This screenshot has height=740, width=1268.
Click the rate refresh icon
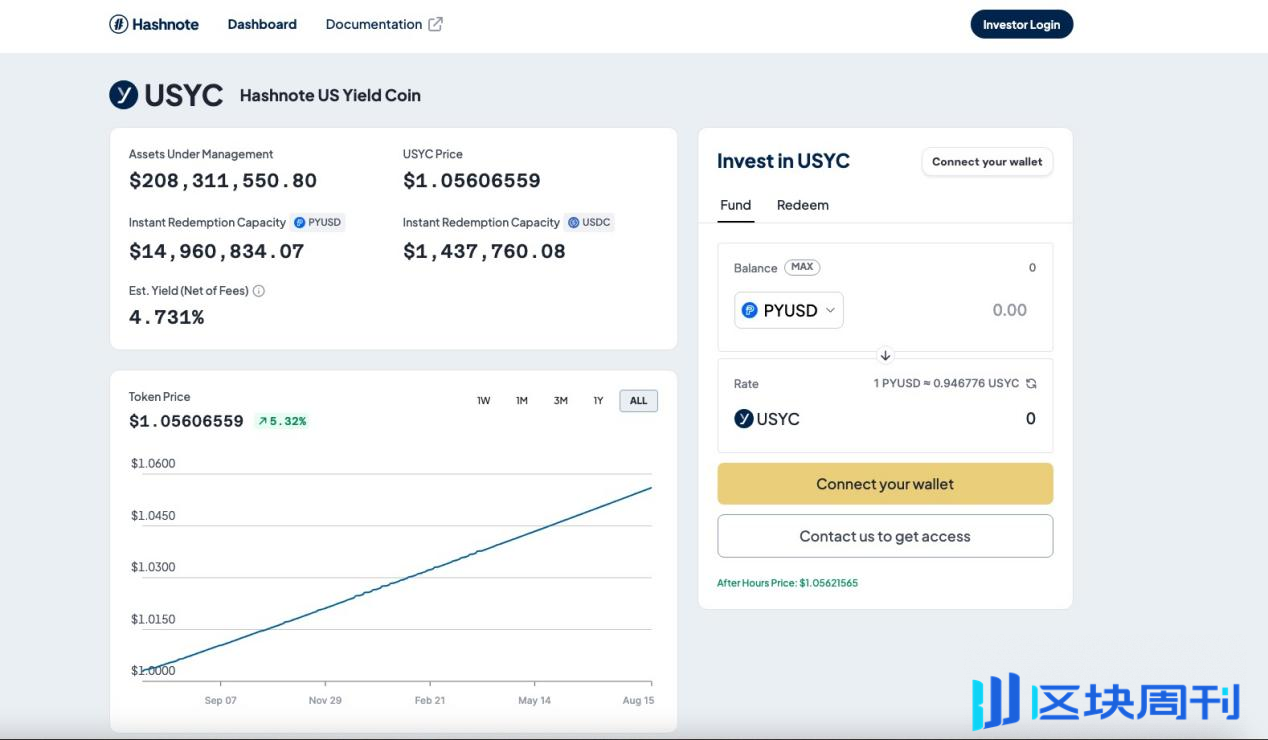pyautogui.click(x=1031, y=384)
